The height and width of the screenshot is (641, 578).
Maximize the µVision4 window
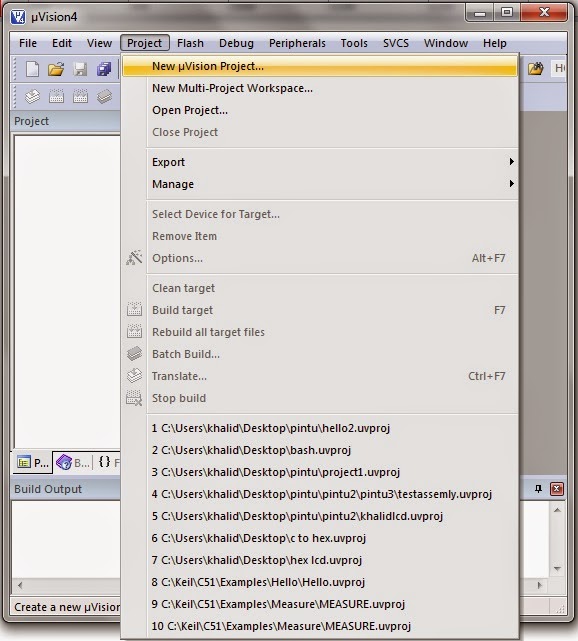coord(507,13)
